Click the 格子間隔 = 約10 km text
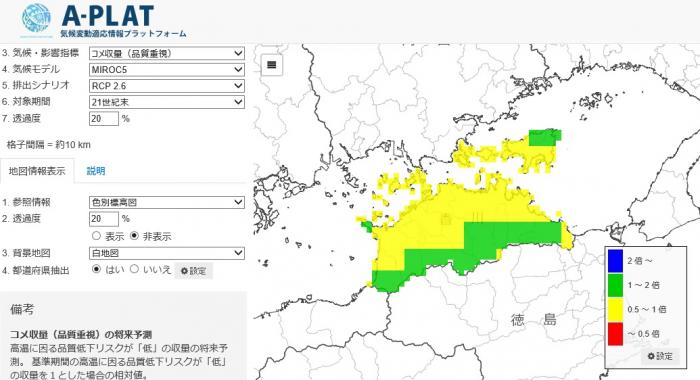The image size is (700, 380). click(49, 145)
